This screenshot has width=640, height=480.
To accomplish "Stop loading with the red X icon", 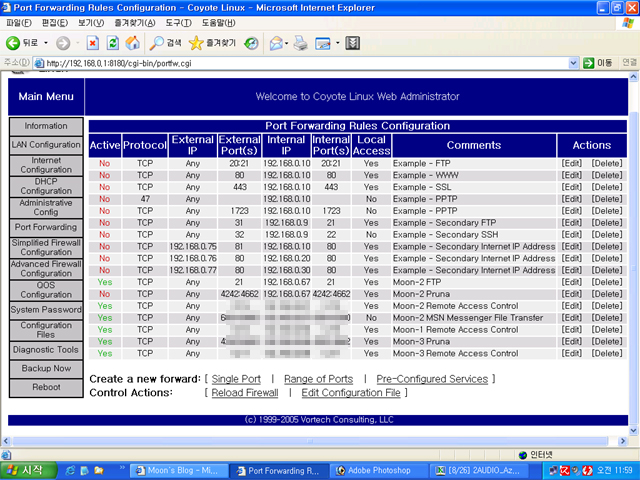I will pyautogui.click(x=93, y=43).
